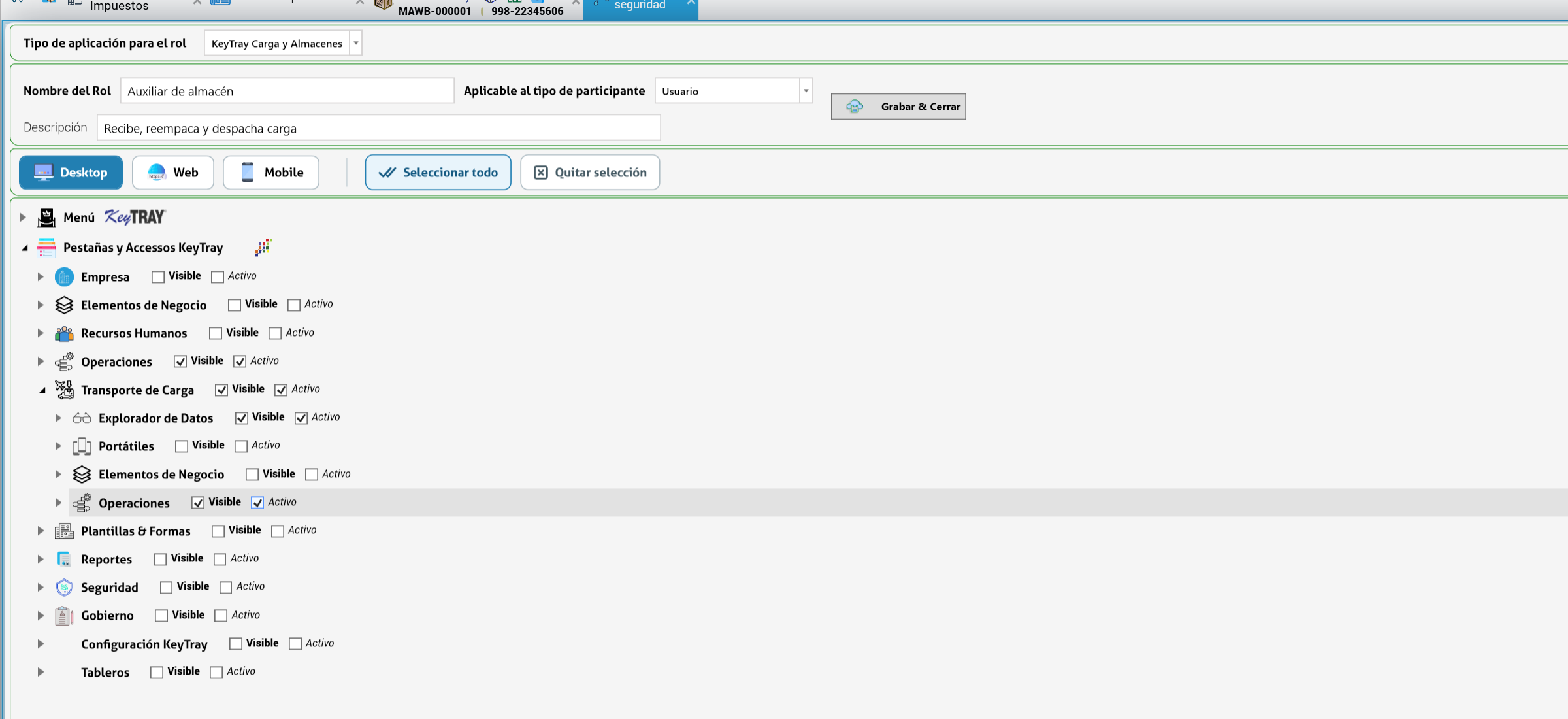The width and height of the screenshot is (1568, 719).
Task: Click the Grabar & Cerrar button
Action: pos(898,107)
